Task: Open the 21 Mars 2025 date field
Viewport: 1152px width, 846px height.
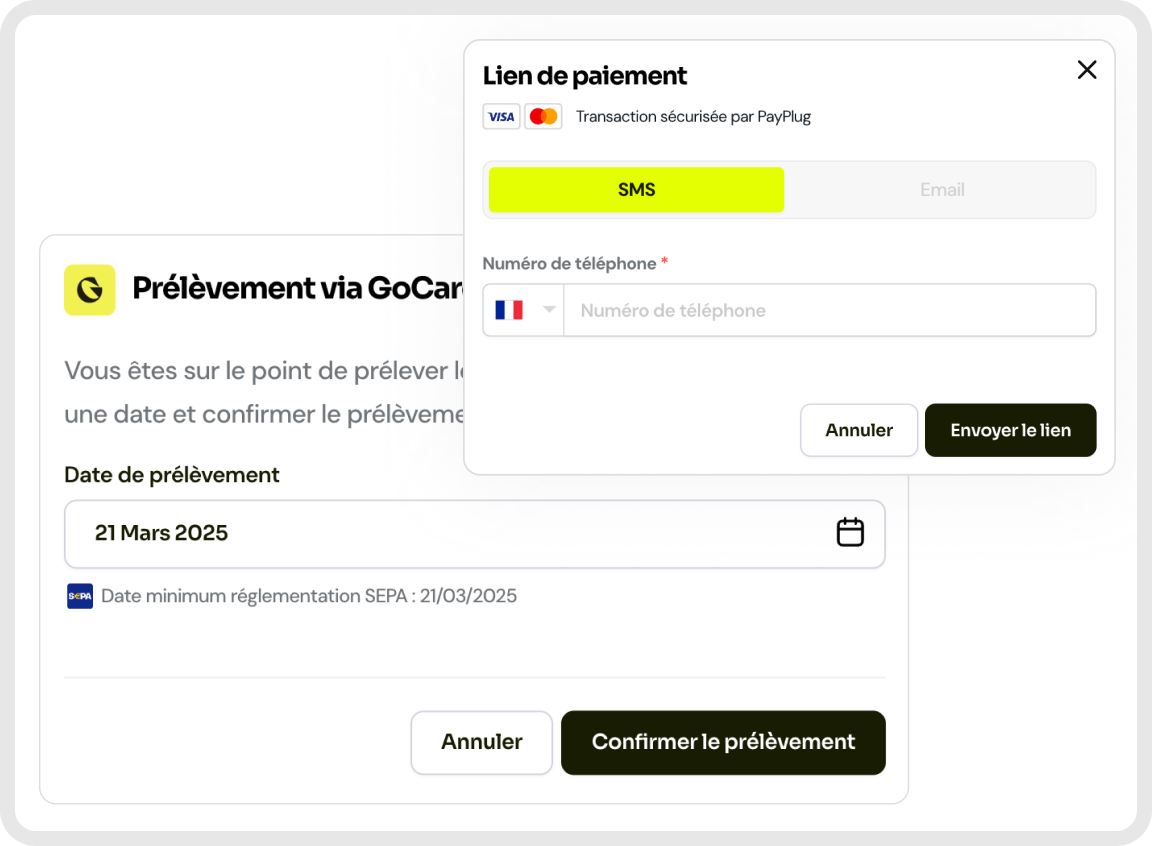Action: [475, 534]
